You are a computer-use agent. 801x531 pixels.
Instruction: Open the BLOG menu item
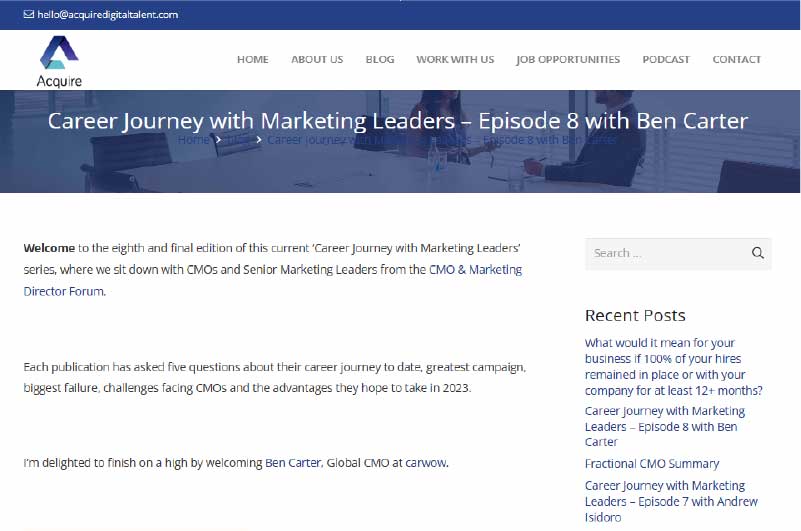380,59
